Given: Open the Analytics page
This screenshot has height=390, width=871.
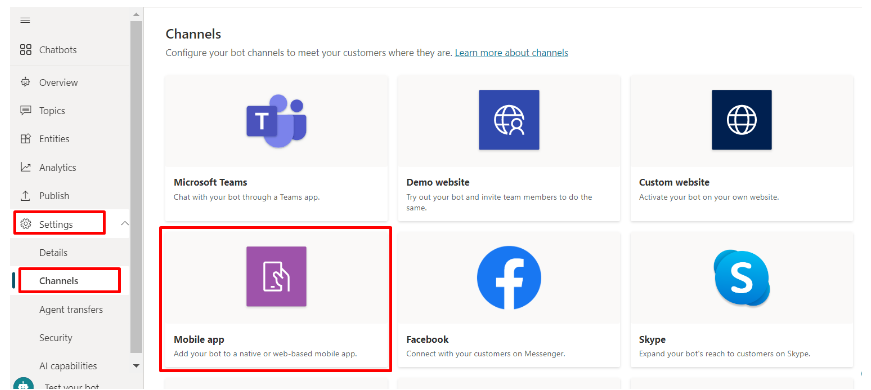Looking at the screenshot, I should 57,168.
